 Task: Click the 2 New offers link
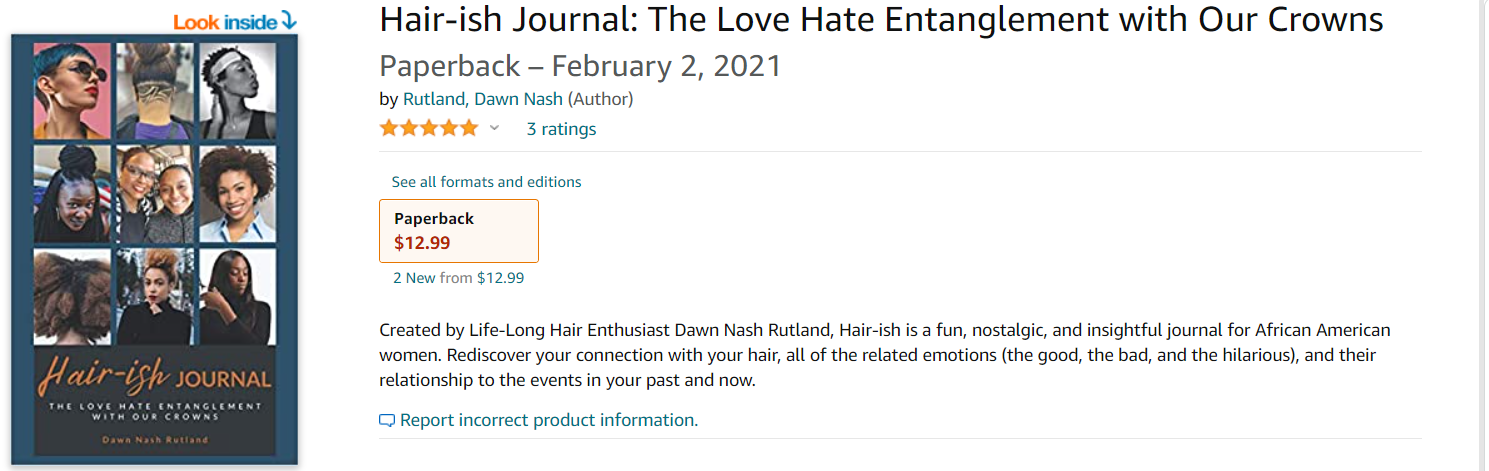coord(414,278)
